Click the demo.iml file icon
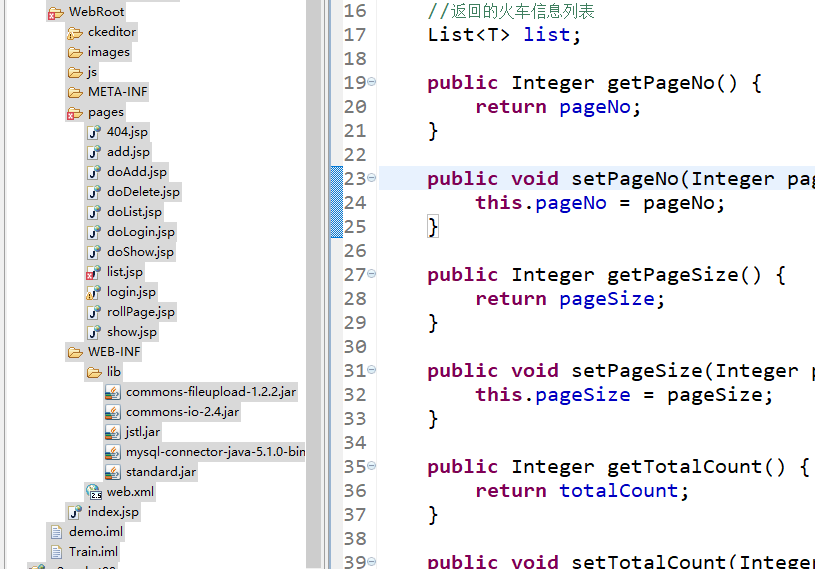The image size is (815, 569). click(x=56, y=532)
